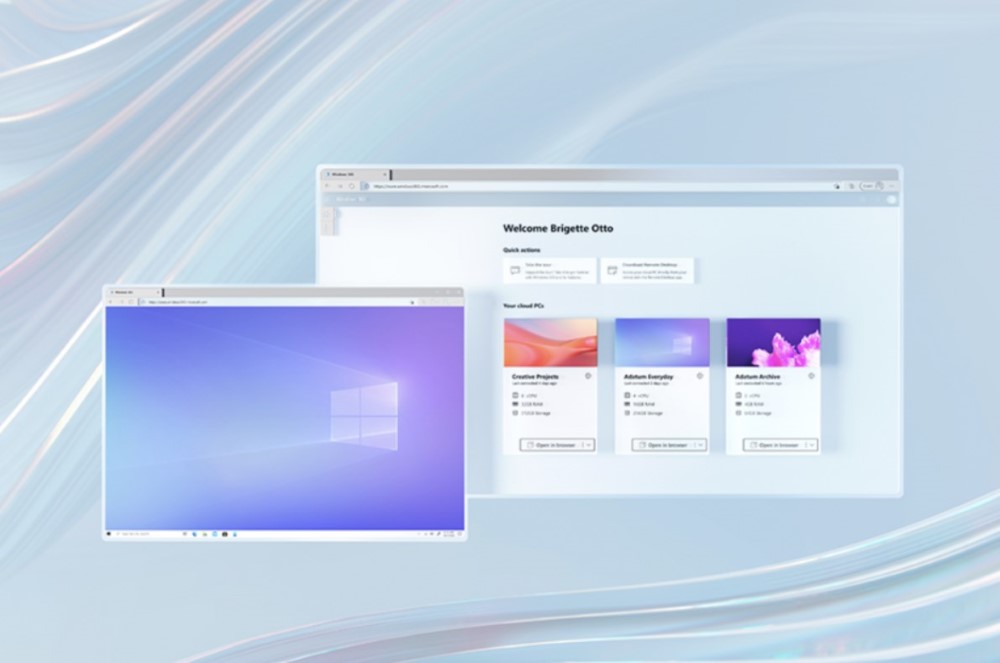This screenshot has height=663, width=1000.
Task: Expand dropdown arrow beside Adatum Everyday Open in browser
Action: 700,445
